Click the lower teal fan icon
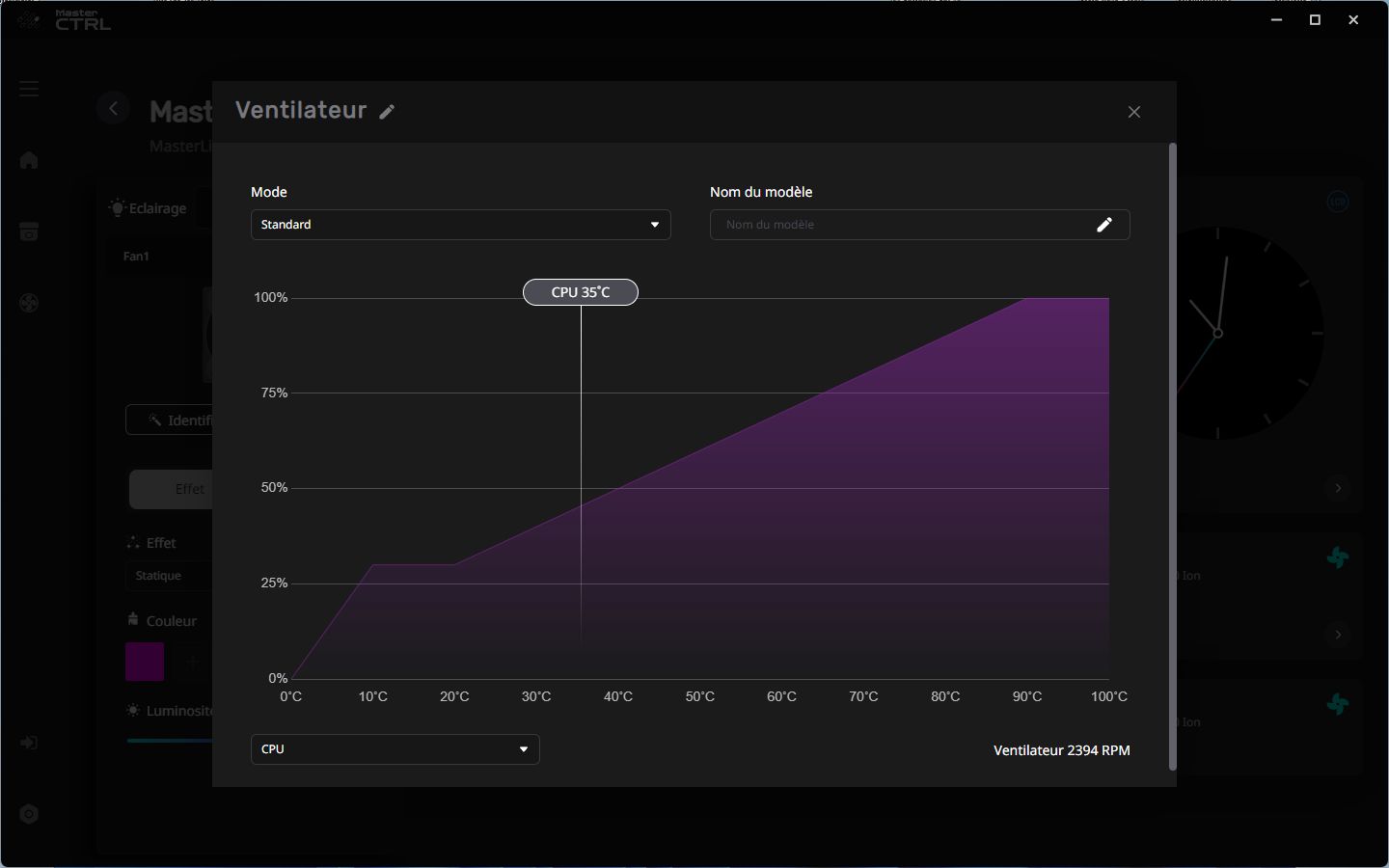 (1338, 704)
